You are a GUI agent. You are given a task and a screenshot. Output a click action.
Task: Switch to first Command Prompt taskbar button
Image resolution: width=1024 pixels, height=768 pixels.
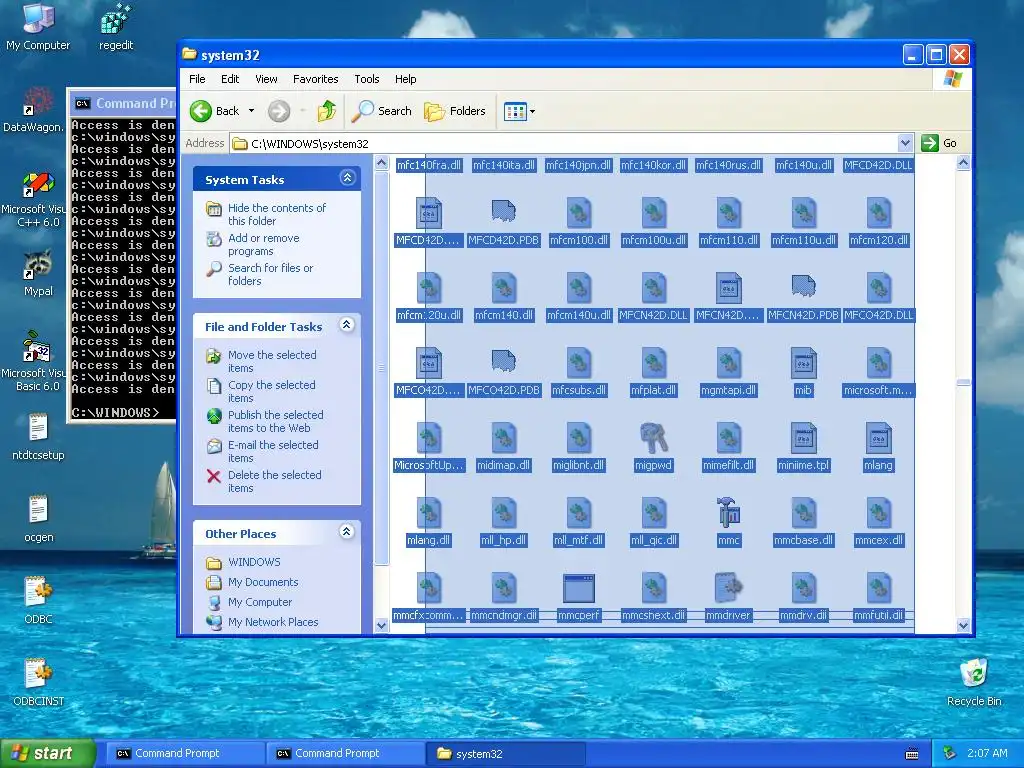(185, 754)
